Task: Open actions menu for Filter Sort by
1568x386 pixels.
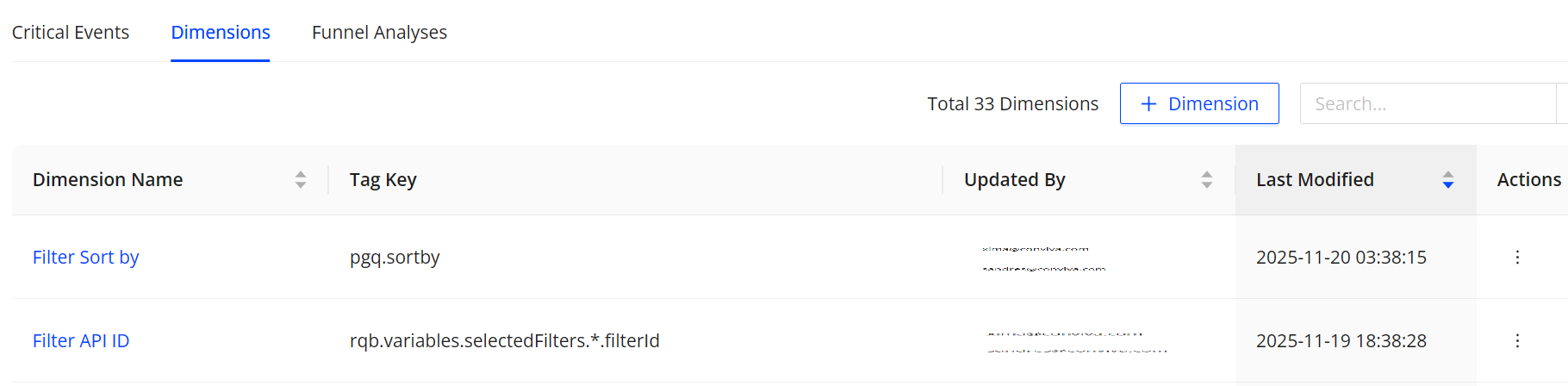Action: (1517, 257)
